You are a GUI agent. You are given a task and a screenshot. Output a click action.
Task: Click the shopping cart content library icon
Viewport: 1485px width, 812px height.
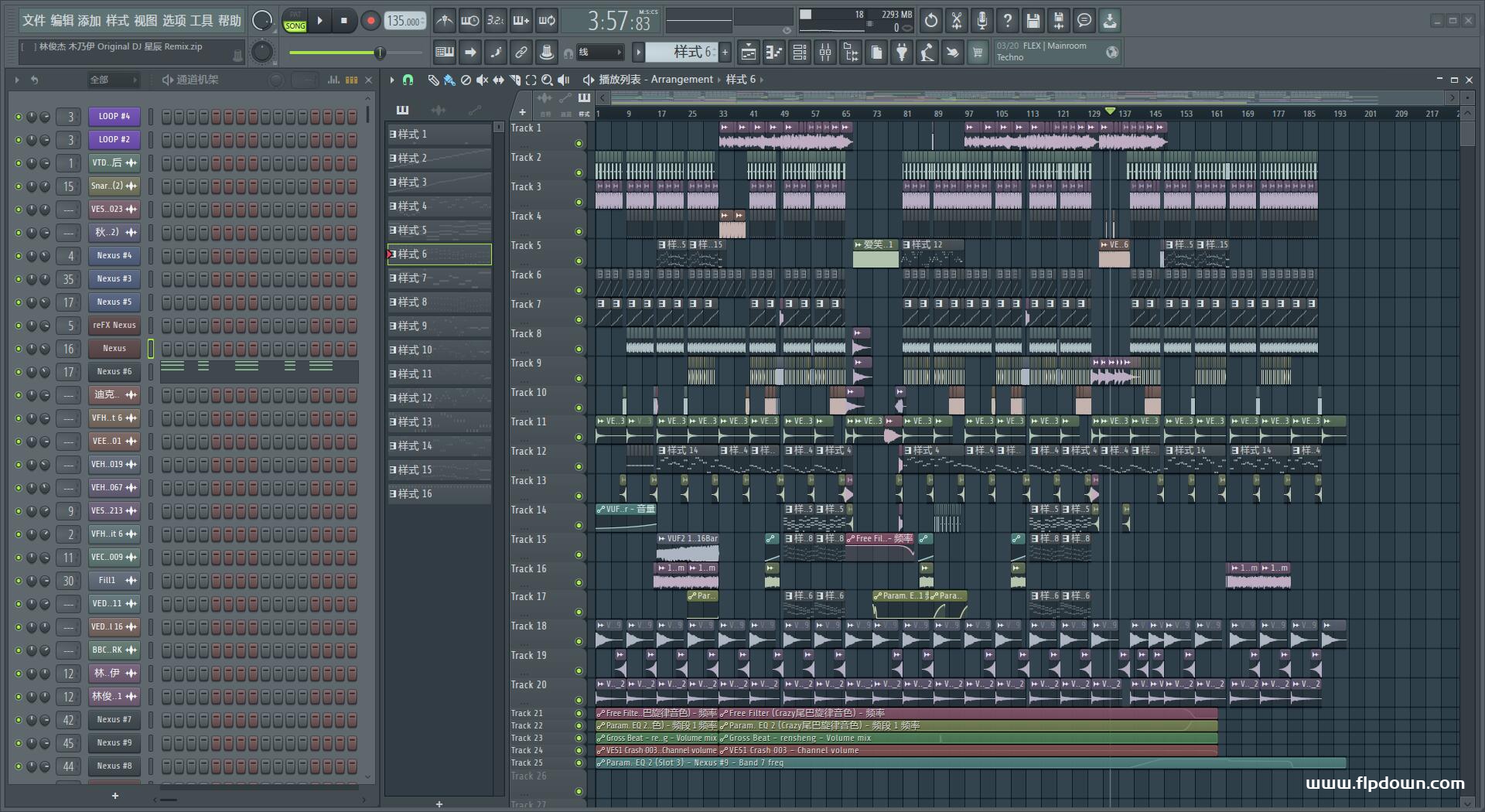978,53
